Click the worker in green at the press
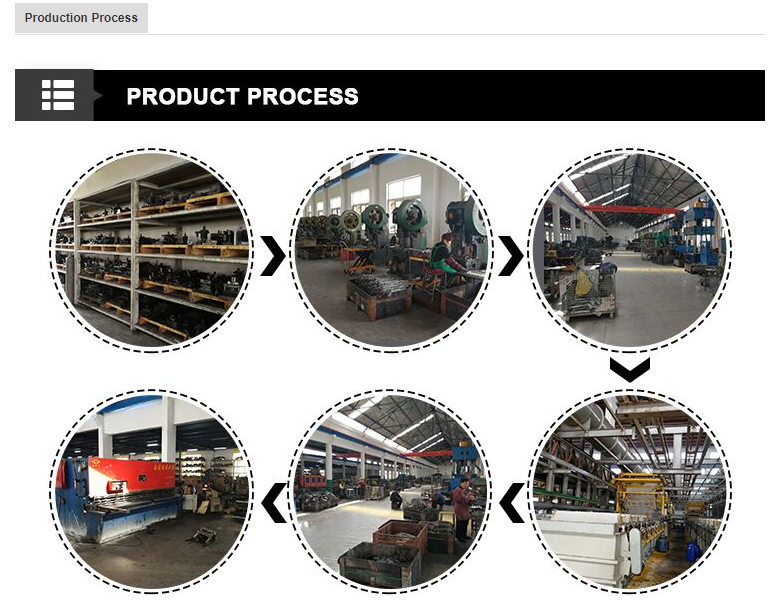The image size is (776, 613). click(445, 255)
